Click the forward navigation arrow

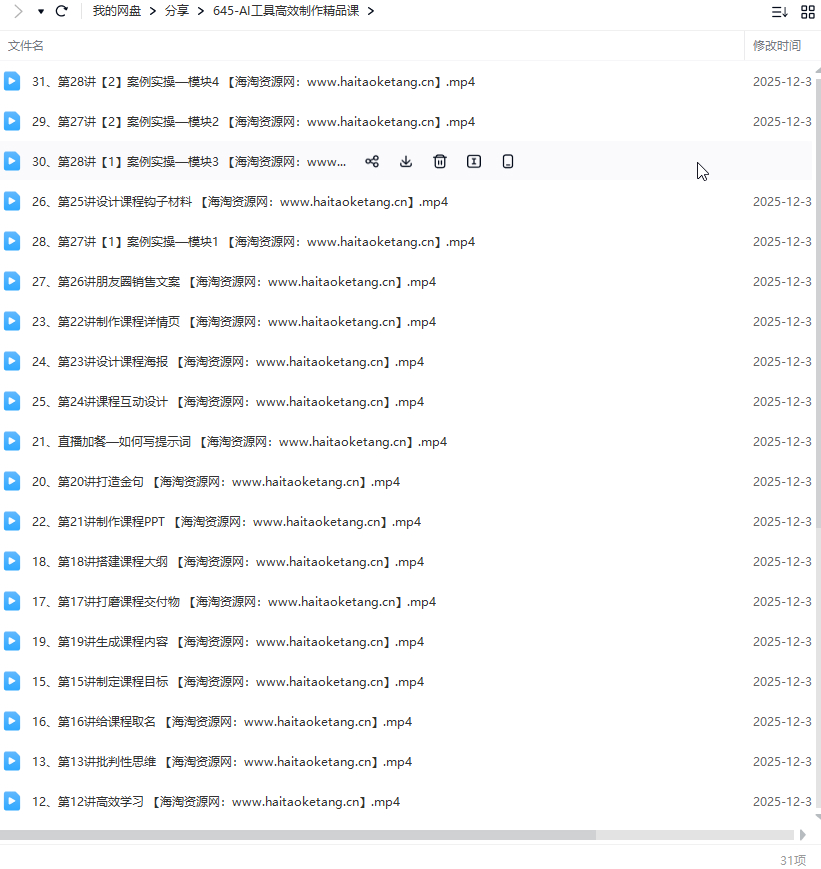pyautogui.click(x=17, y=11)
